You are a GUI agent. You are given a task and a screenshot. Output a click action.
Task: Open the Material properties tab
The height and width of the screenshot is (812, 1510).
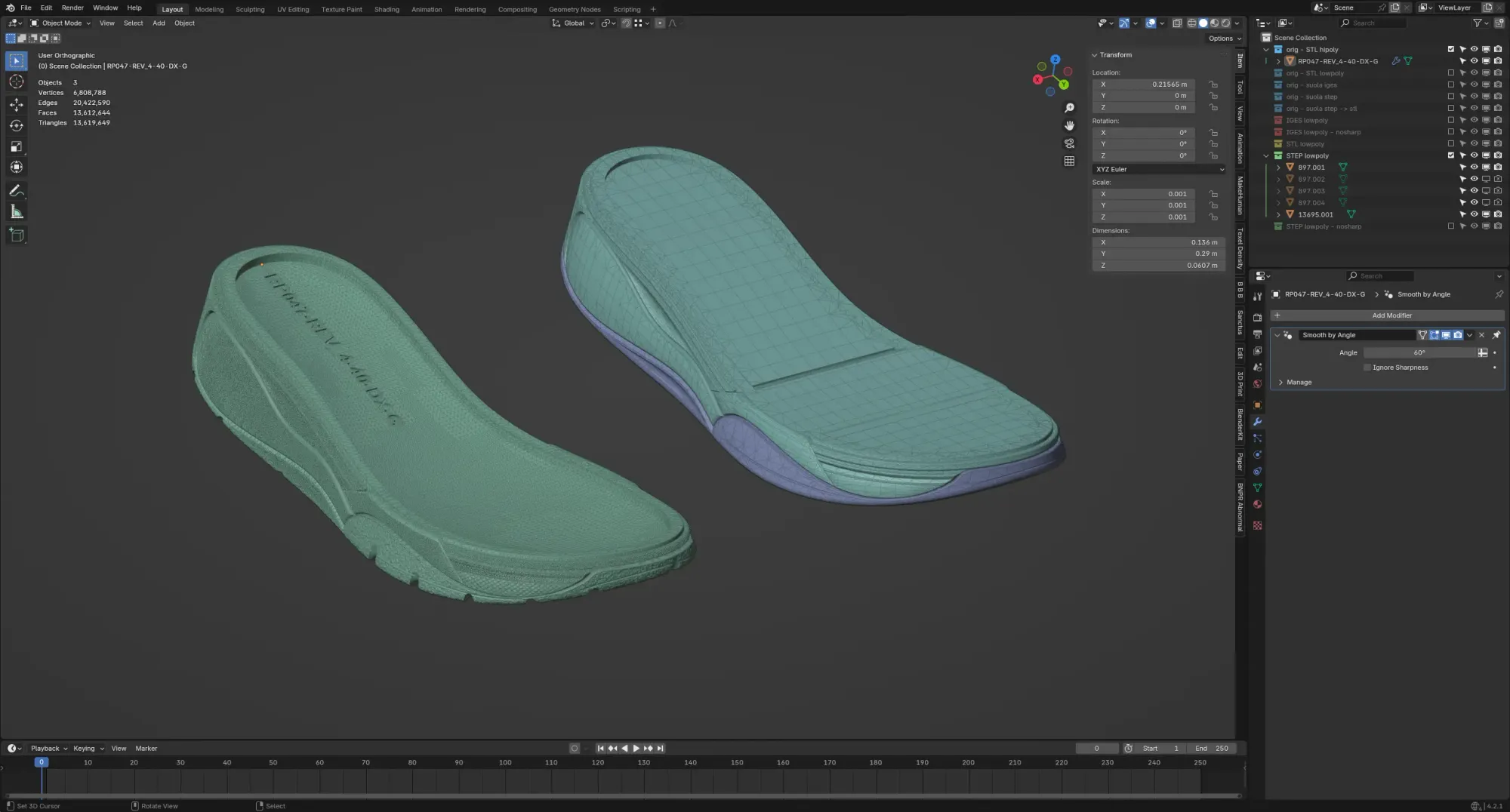point(1257,505)
